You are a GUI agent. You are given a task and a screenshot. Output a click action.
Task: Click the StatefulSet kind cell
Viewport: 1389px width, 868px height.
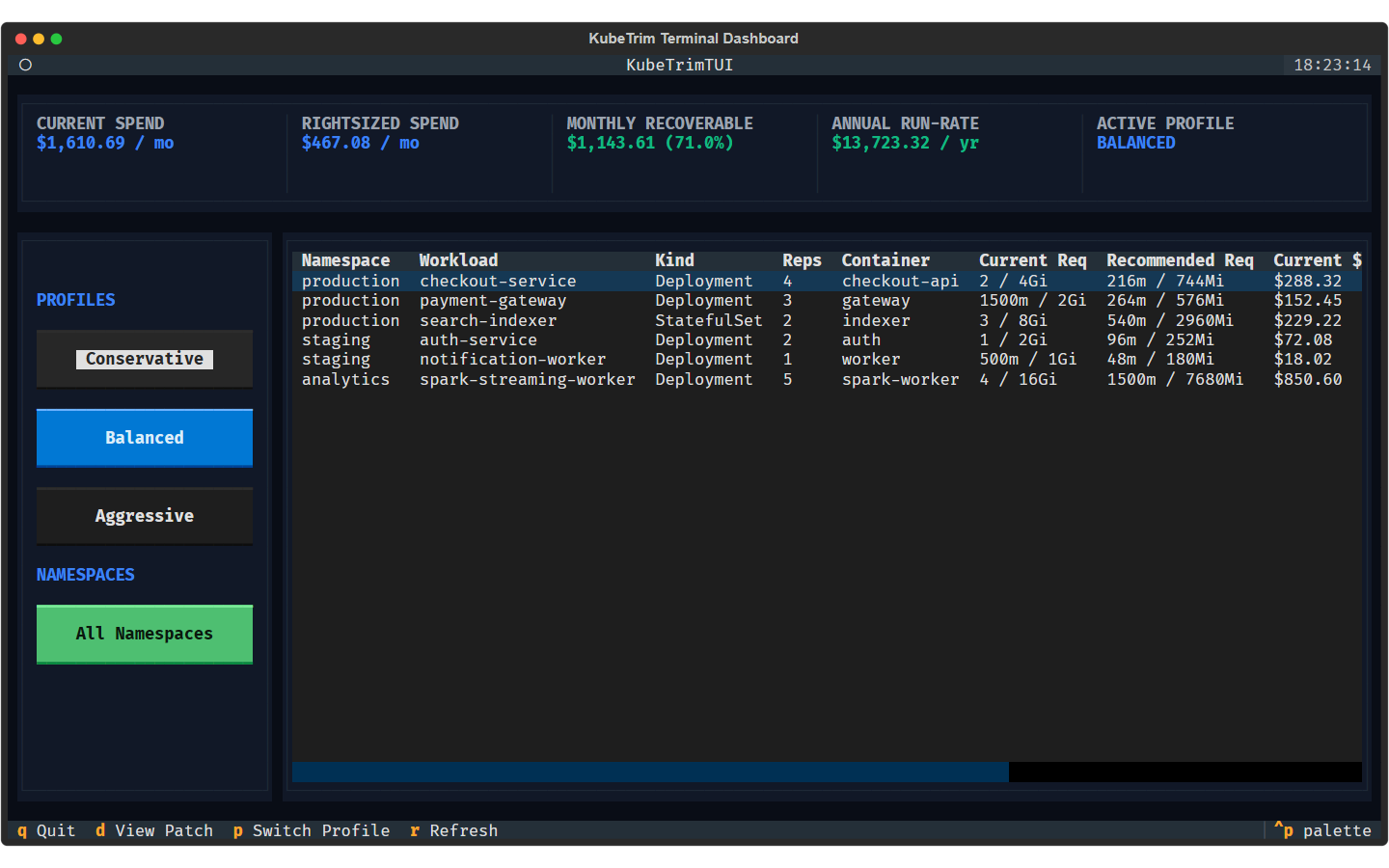point(709,320)
